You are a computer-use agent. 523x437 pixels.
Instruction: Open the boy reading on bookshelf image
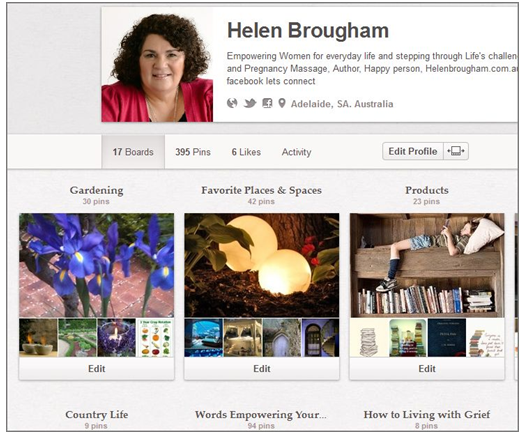tap(427, 265)
